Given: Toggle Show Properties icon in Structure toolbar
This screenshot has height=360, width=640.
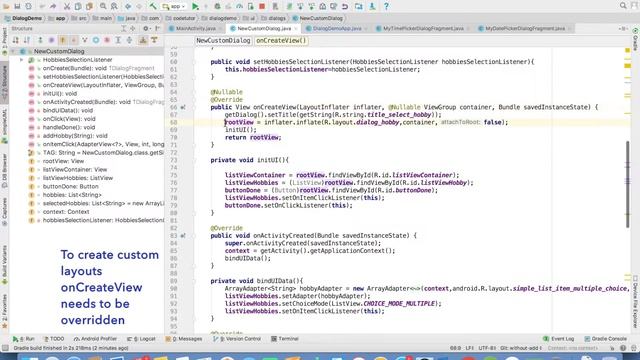Looking at the screenshot, I should 51,40.
